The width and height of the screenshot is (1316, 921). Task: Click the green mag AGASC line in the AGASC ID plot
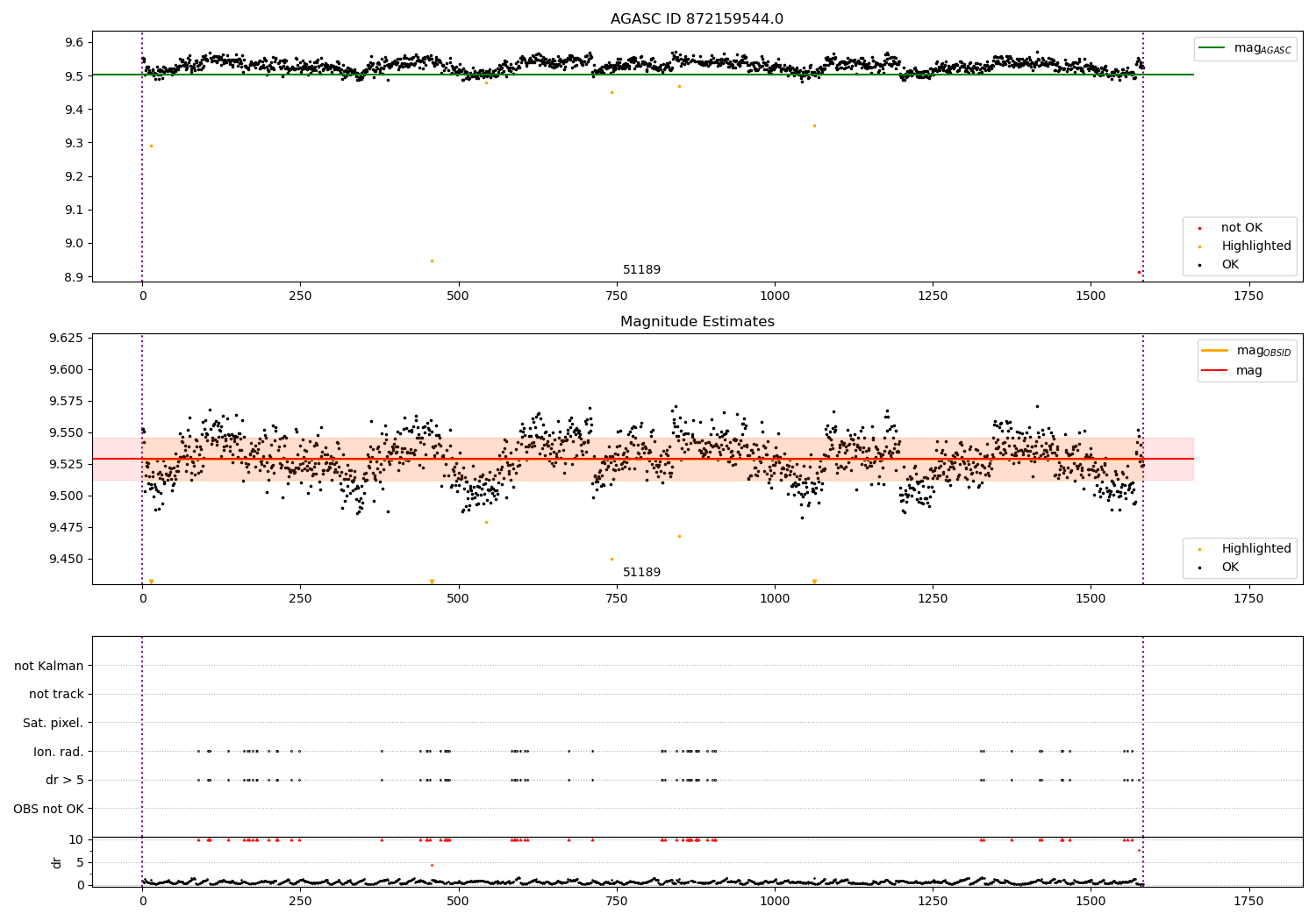click(642, 75)
